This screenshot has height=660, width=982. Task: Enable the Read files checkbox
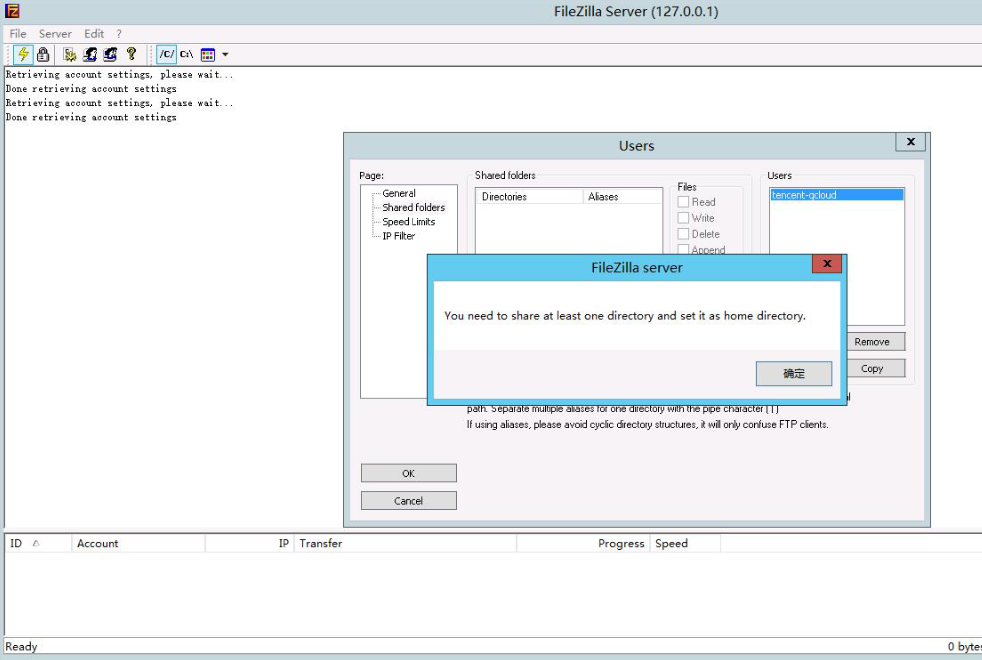pos(684,202)
